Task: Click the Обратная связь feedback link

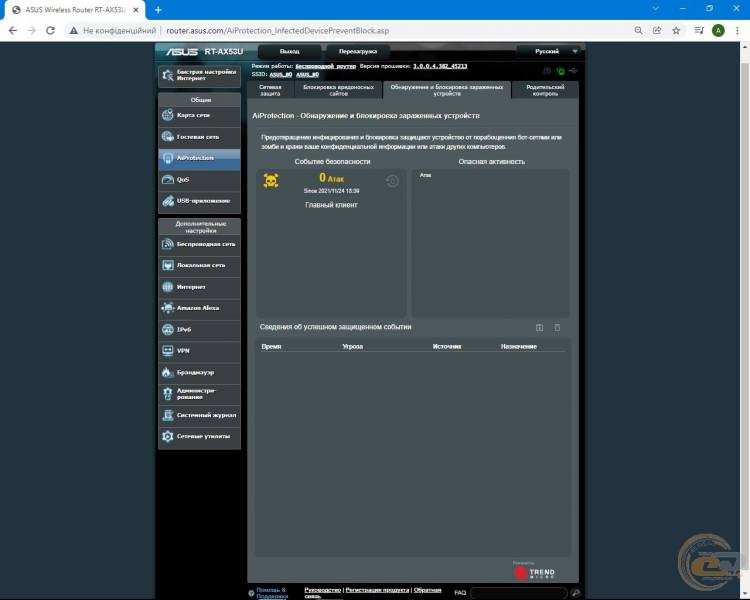Action: [427, 590]
